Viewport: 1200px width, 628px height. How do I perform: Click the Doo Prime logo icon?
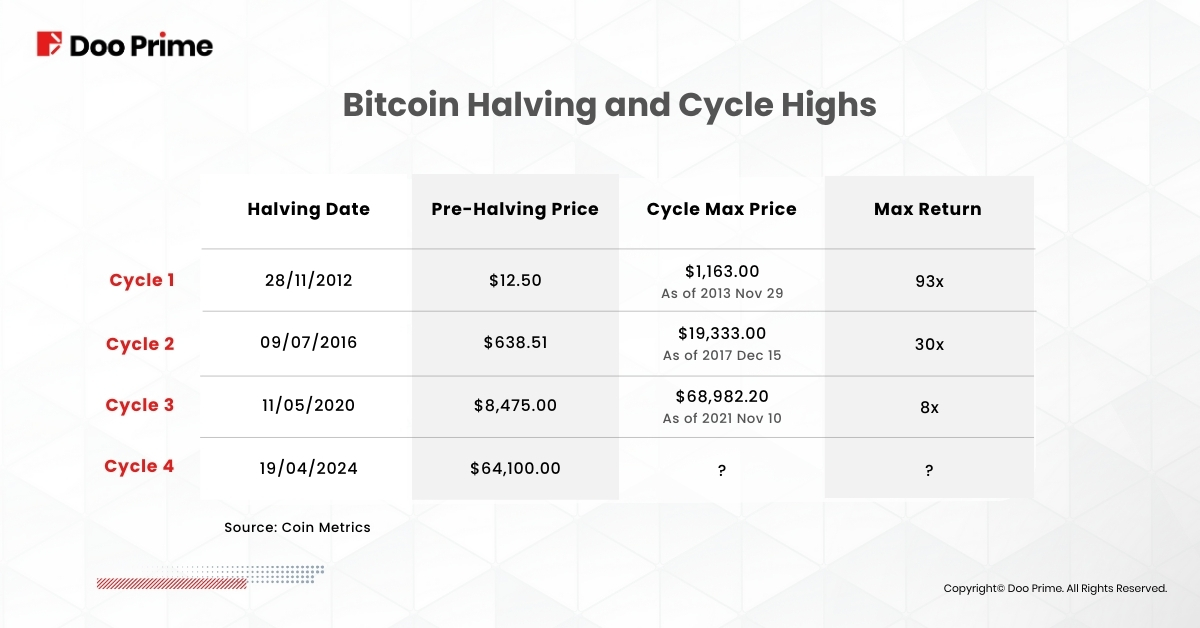50,45
